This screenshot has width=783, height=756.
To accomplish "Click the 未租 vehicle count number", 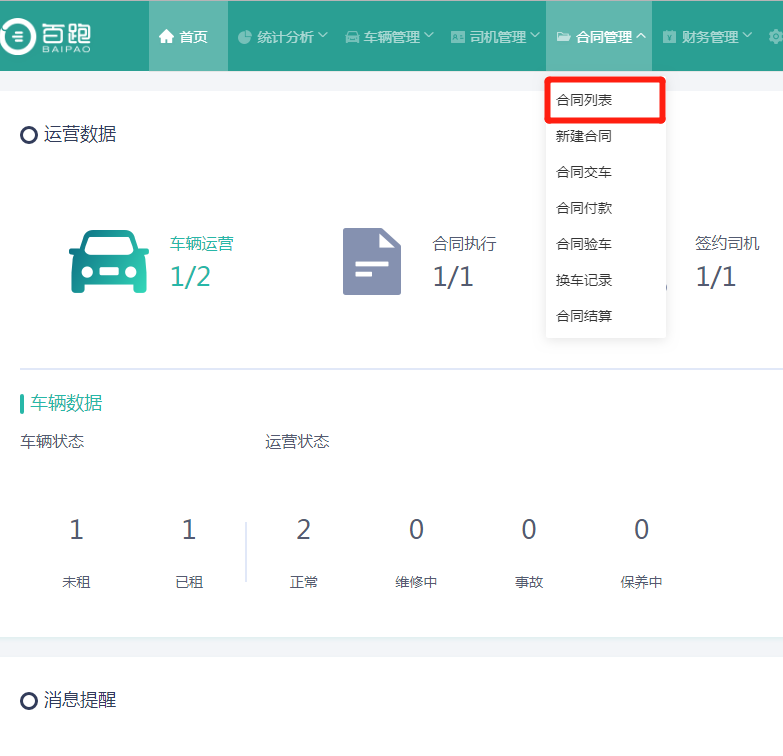I will click(76, 529).
